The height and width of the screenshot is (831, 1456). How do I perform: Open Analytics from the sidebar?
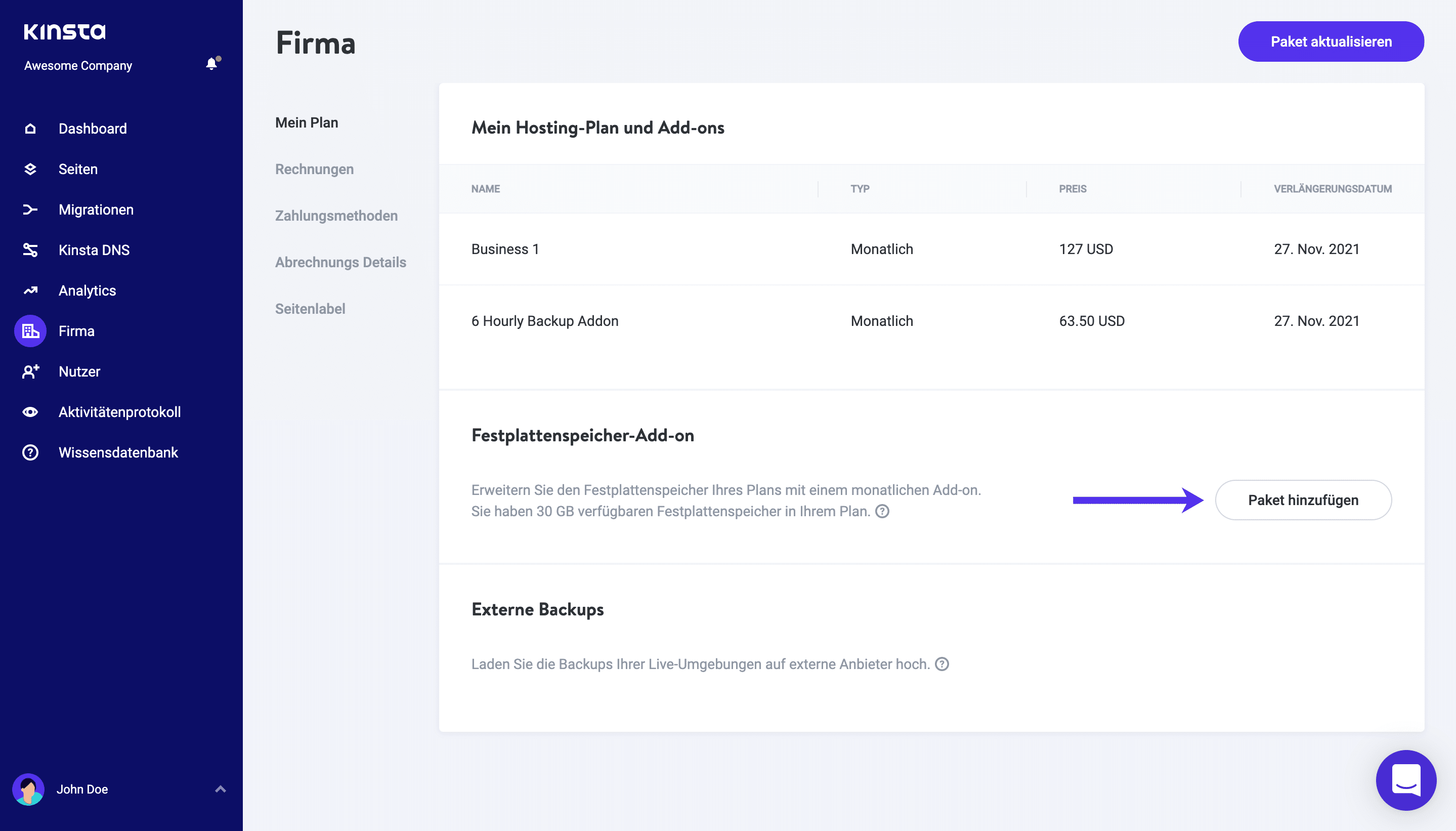pos(88,290)
